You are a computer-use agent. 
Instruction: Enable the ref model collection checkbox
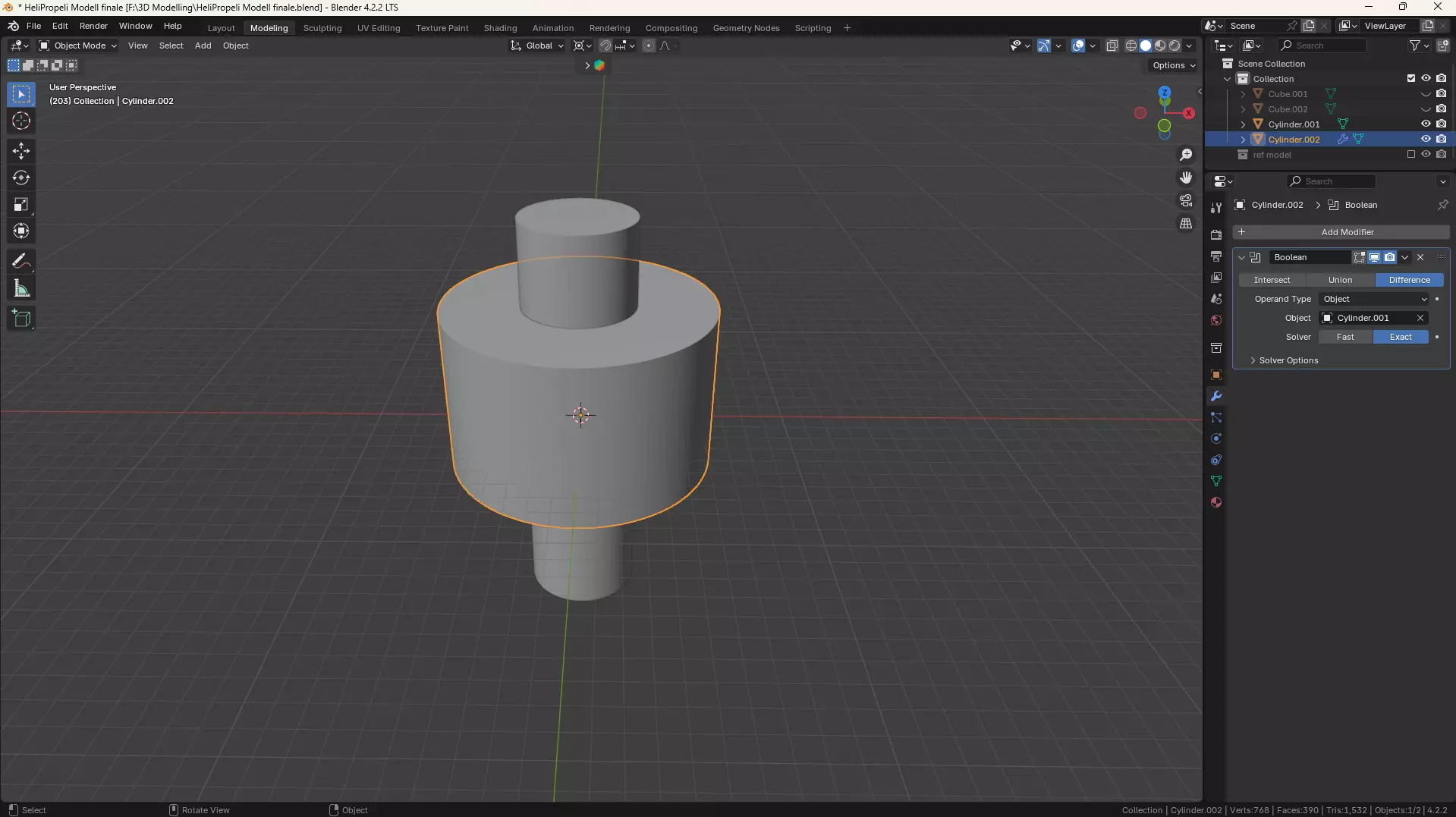coord(1411,154)
